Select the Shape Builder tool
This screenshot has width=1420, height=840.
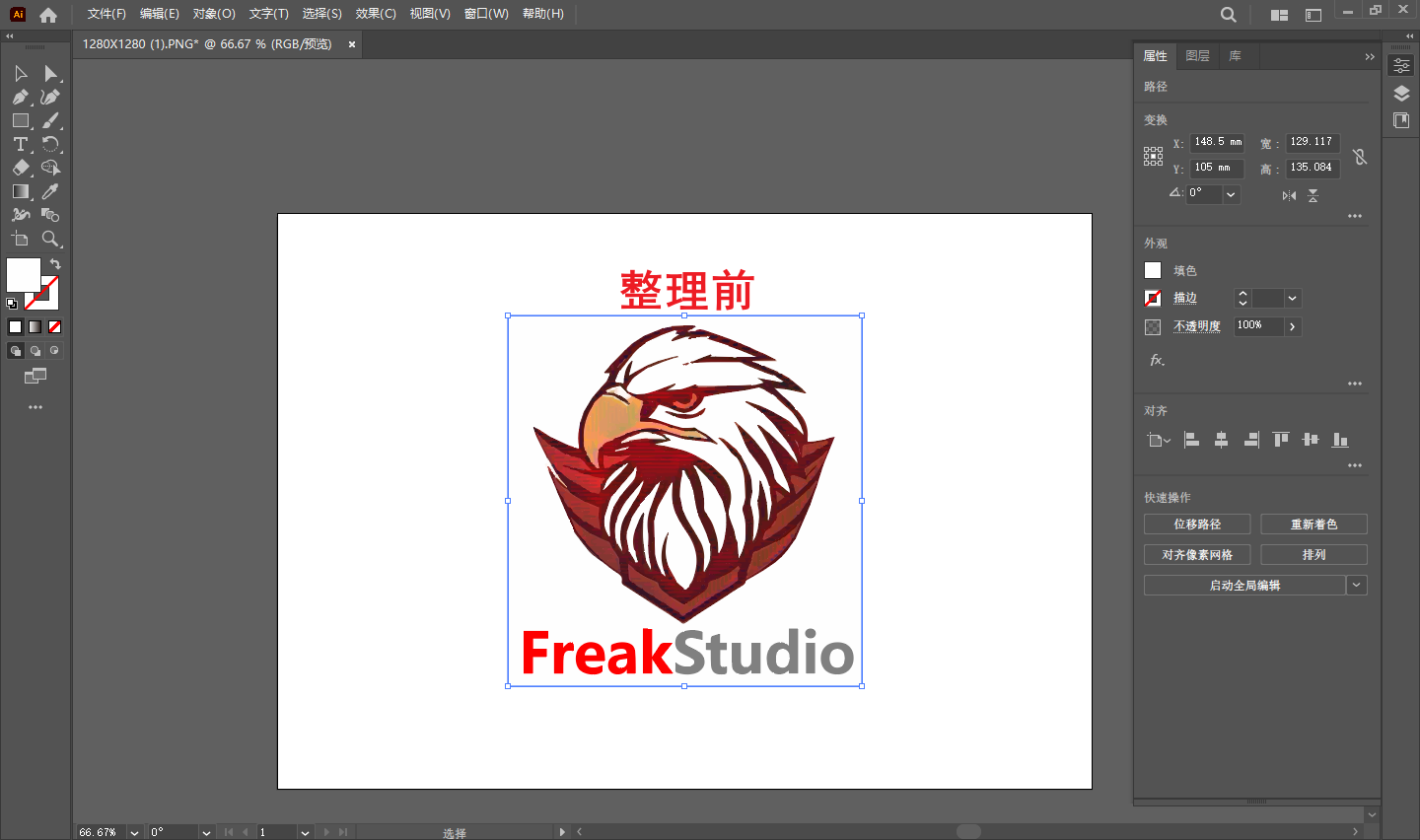(50, 168)
